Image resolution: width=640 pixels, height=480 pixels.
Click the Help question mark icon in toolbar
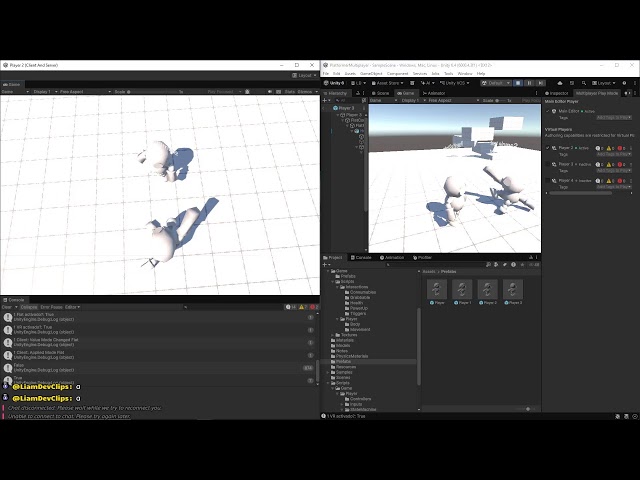click(624, 83)
